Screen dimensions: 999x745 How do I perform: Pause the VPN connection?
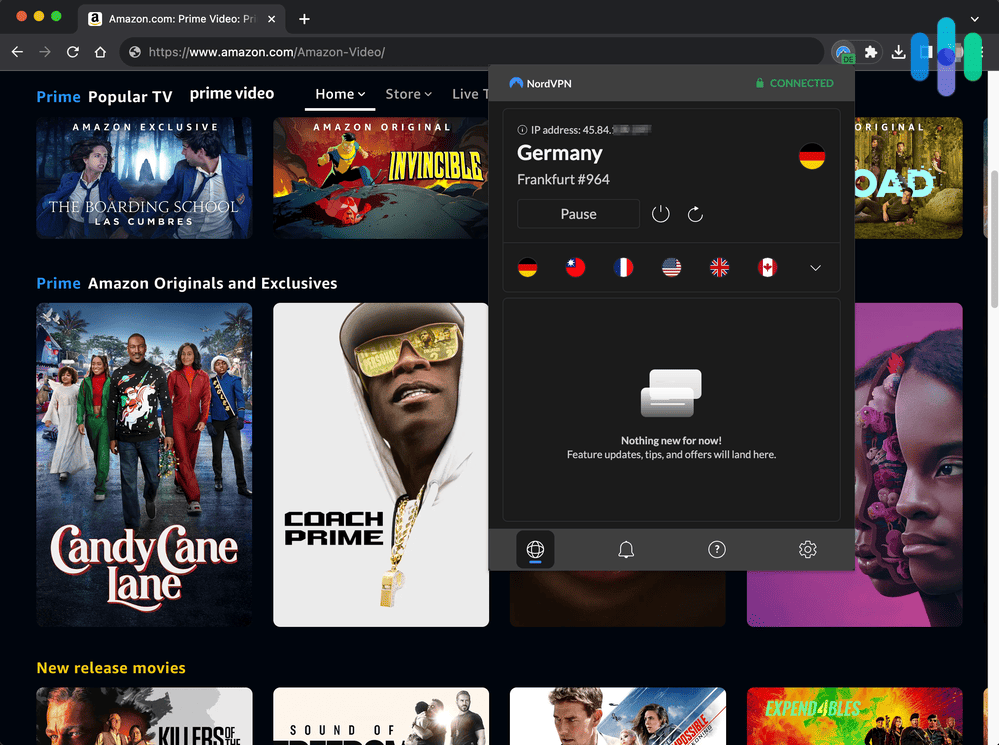coord(578,213)
